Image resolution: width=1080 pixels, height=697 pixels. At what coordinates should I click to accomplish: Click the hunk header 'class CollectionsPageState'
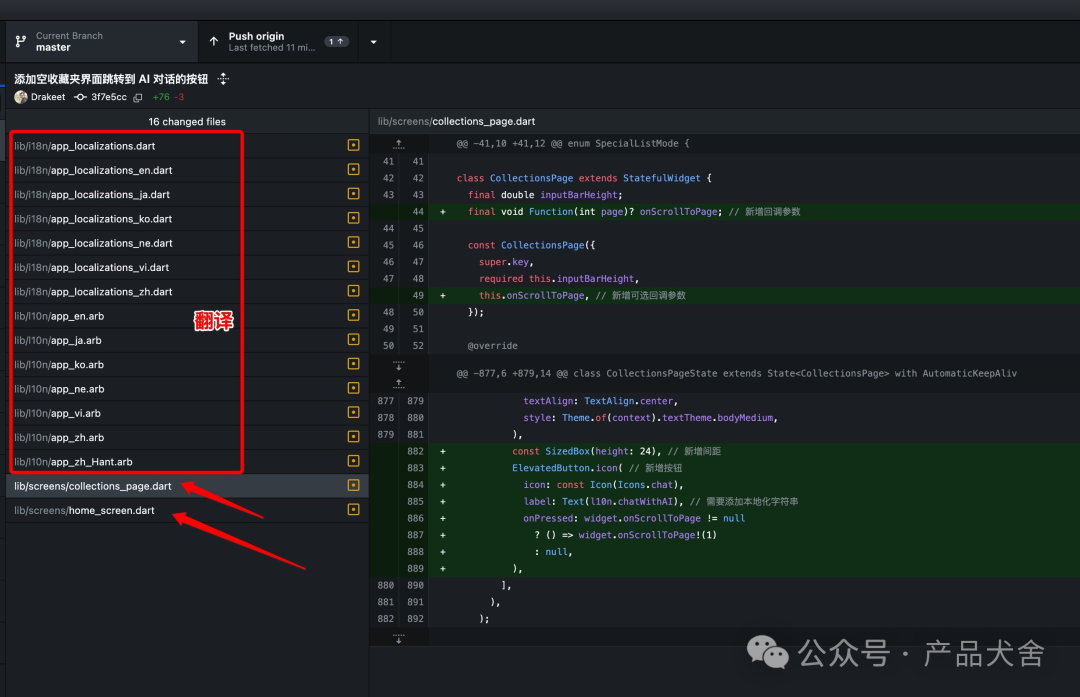(x=736, y=373)
